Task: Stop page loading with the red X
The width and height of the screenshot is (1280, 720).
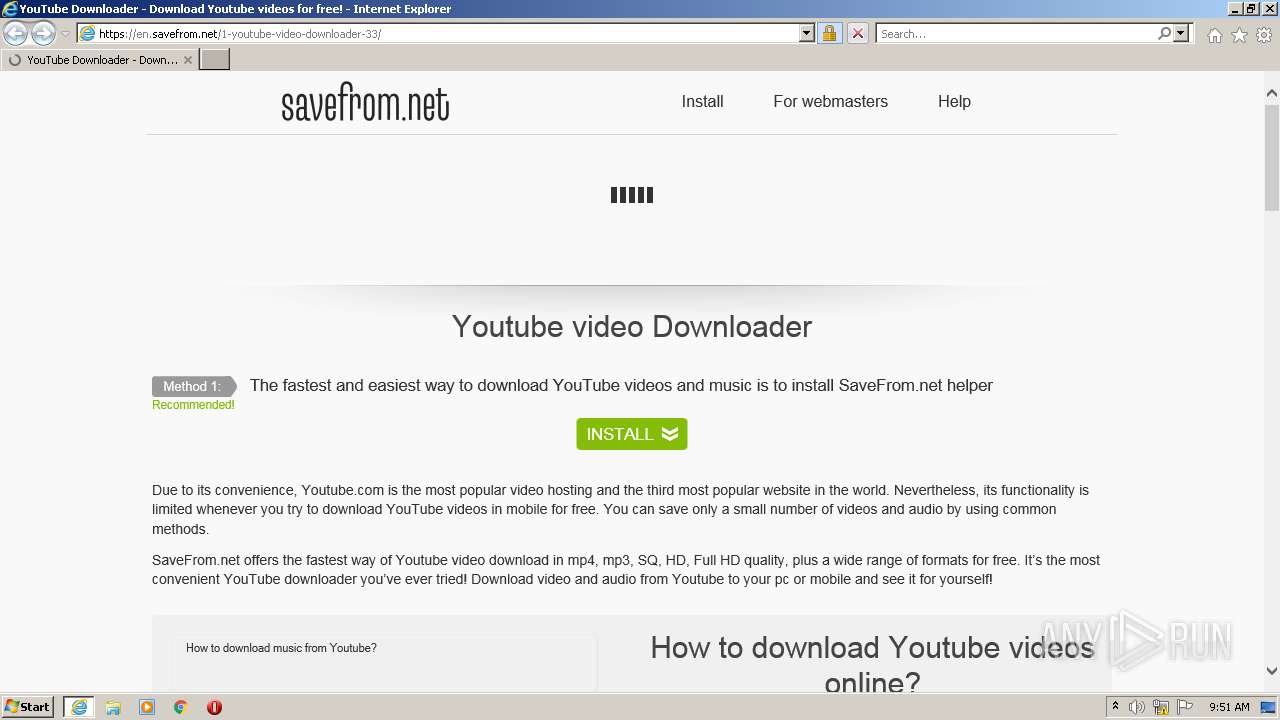Action: click(x=857, y=33)
